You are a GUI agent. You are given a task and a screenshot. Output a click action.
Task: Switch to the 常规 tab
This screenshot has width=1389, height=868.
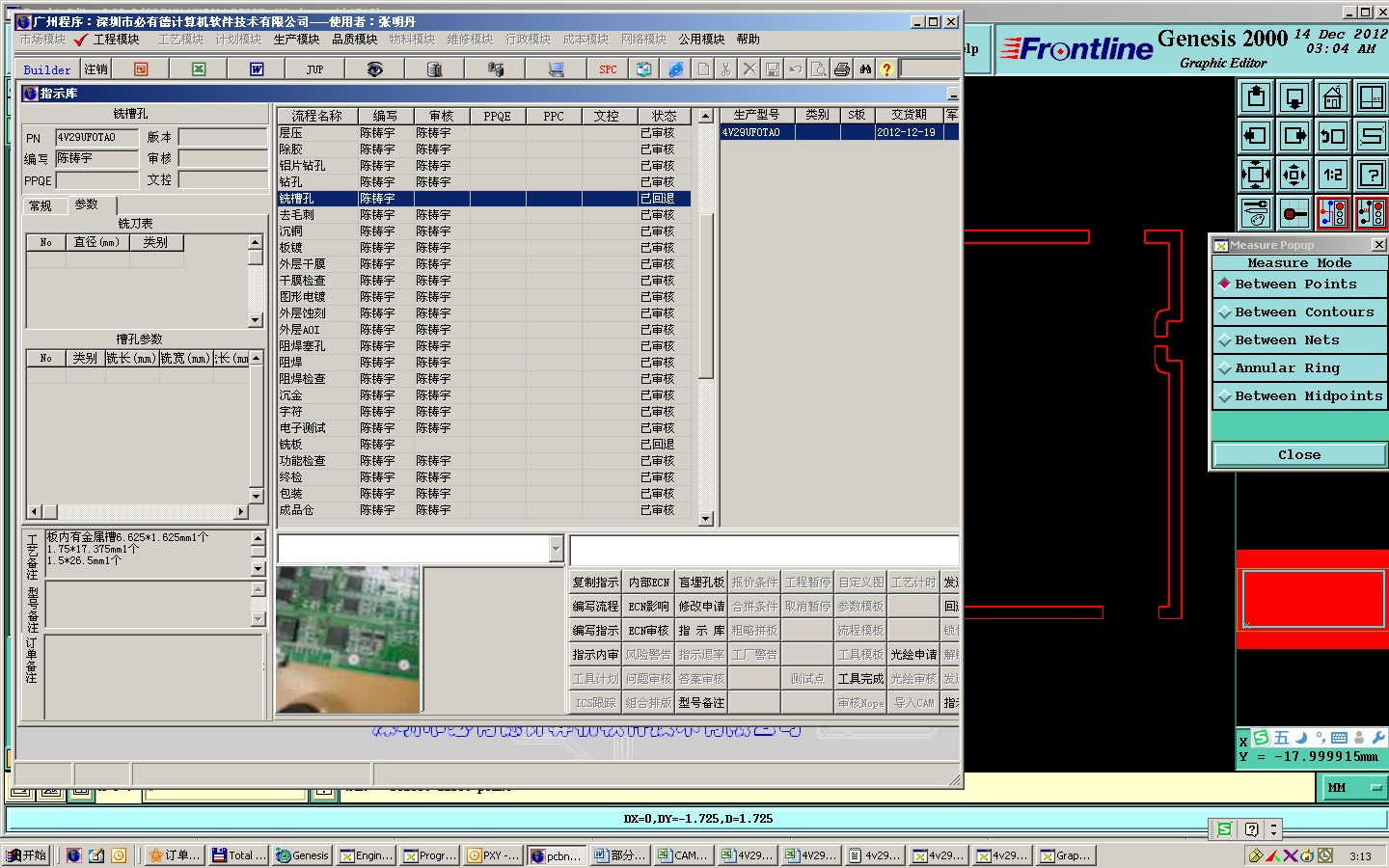pyautogui.click(x=41, y=206)
